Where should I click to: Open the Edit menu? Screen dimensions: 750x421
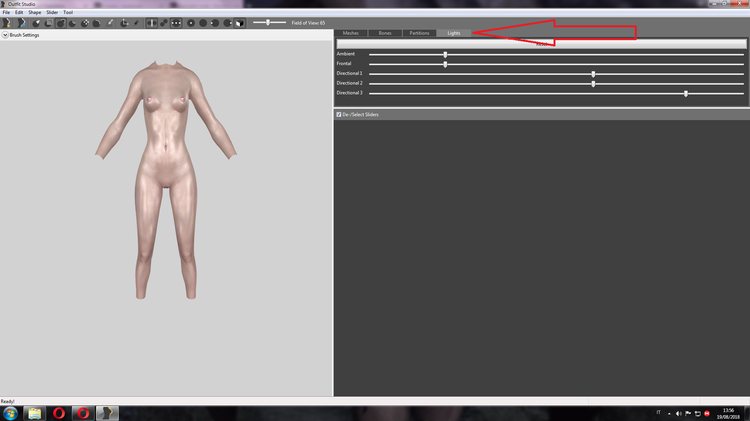19,12
